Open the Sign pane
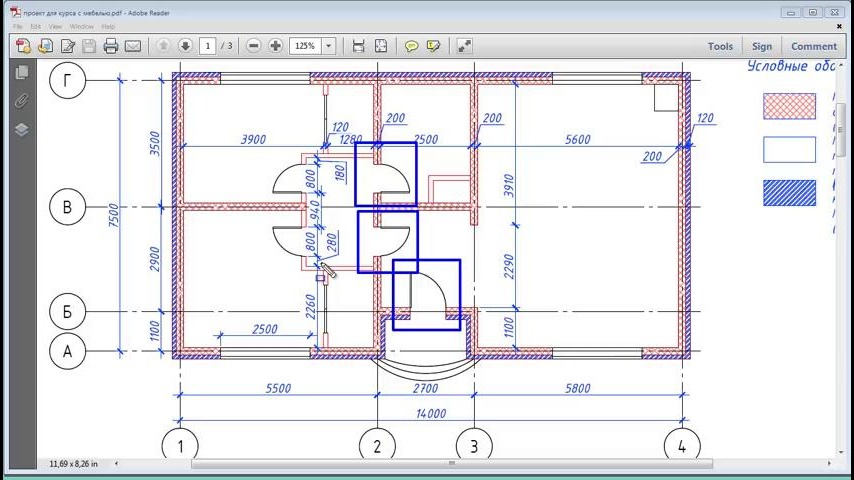854x480 pixels. [x=762, y=46]
